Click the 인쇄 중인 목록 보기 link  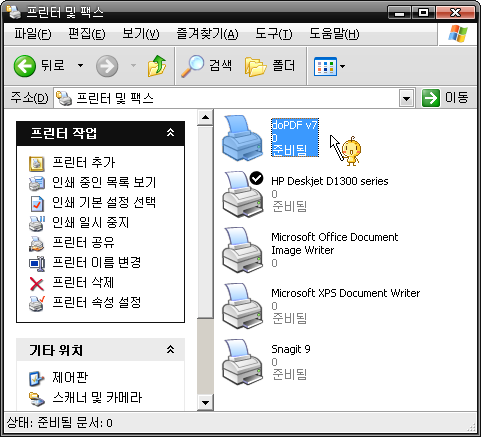(104, 182)
